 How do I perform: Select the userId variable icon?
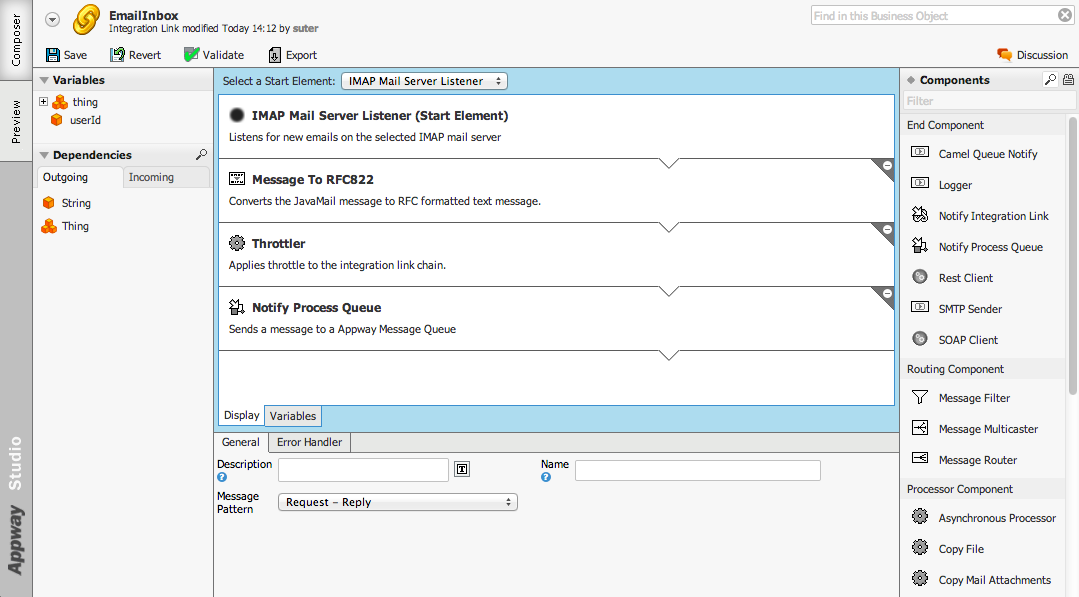(57, 120)
